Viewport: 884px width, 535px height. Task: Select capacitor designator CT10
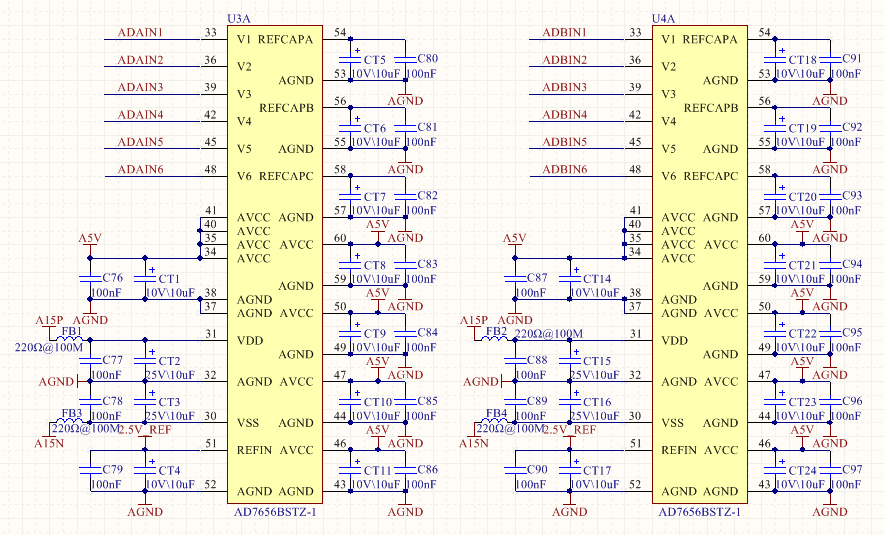(378, 402)
